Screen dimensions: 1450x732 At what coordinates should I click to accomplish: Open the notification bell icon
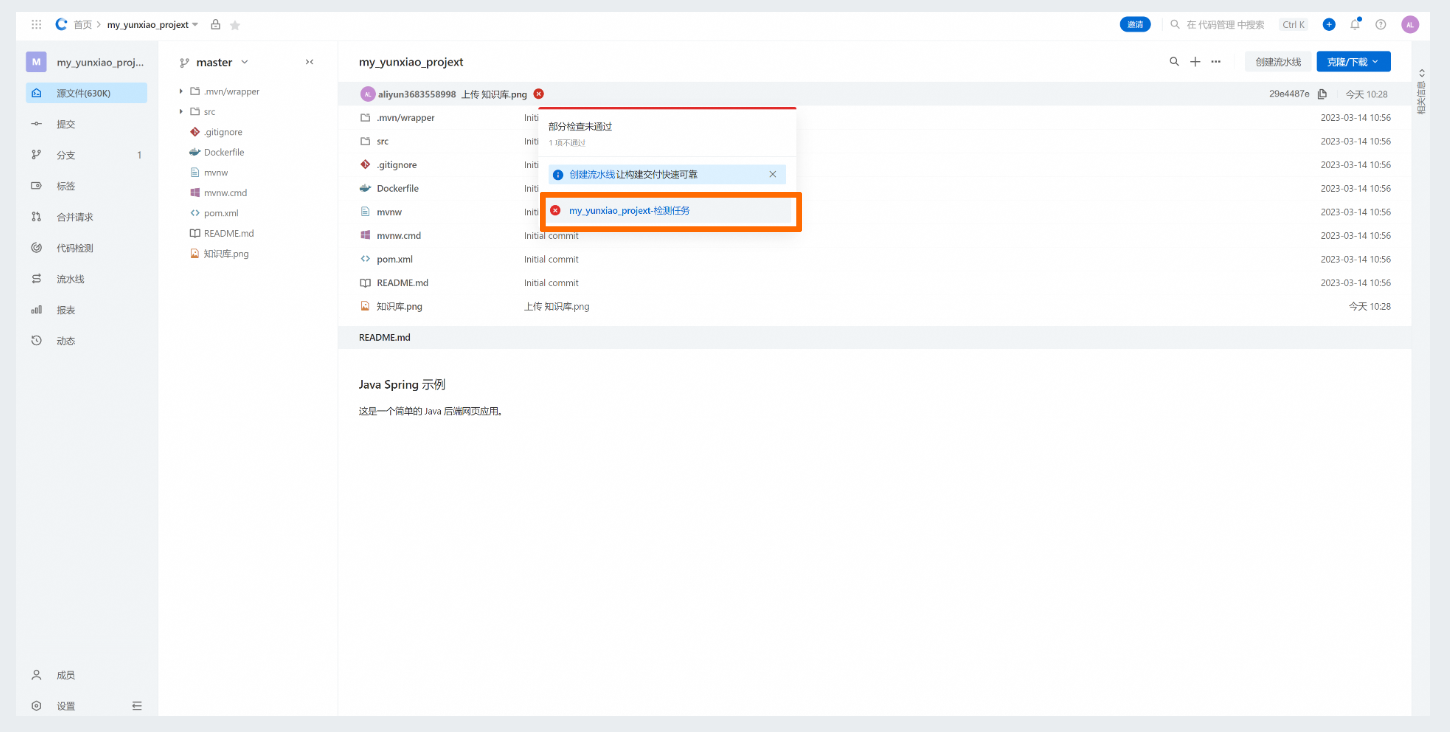tap(1355, 24)
